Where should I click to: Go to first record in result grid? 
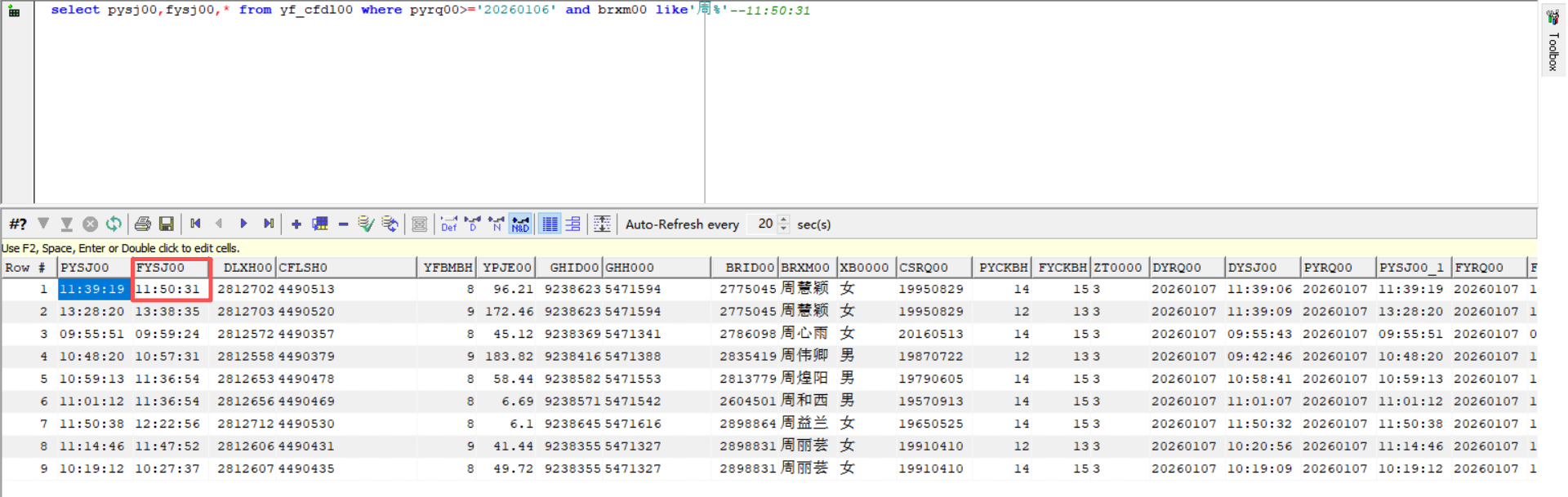[x=195, y=224]
